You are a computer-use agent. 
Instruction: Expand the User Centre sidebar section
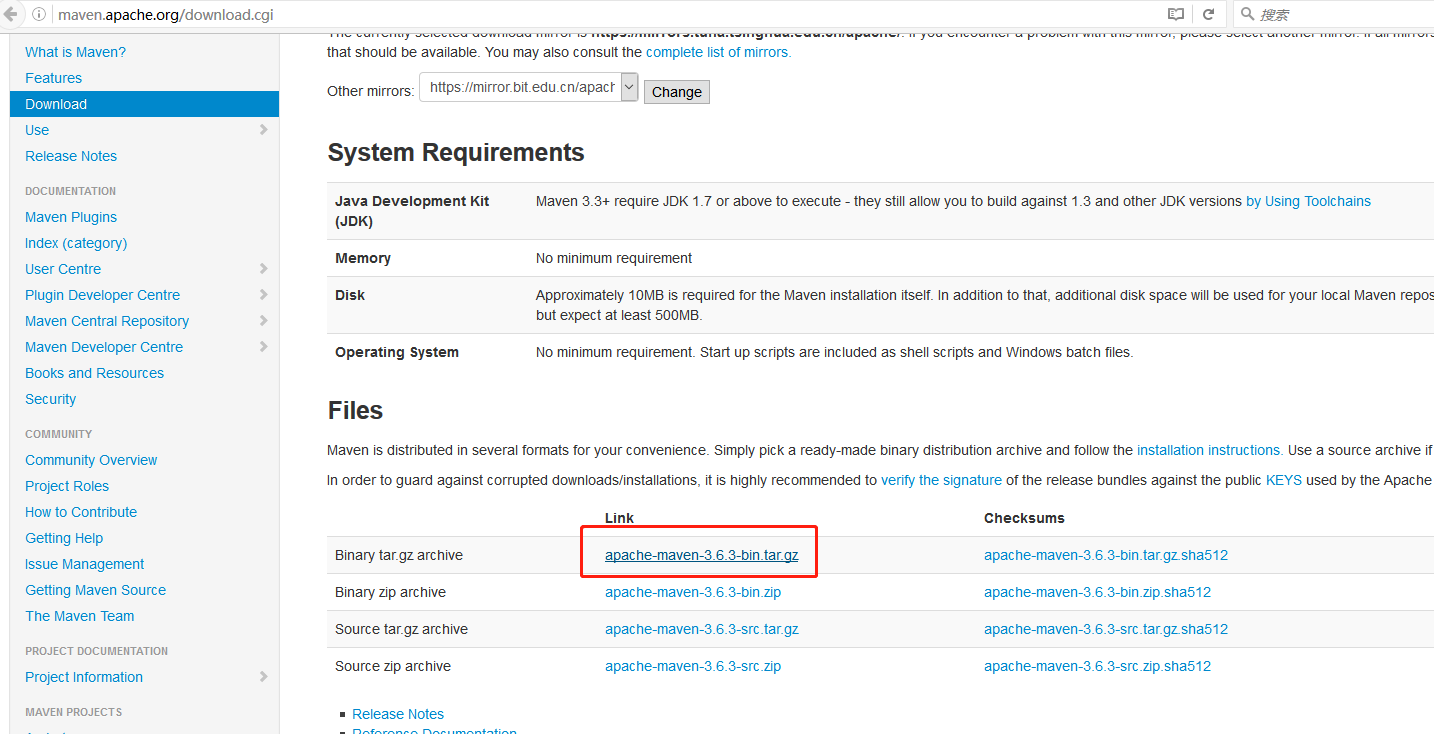click(264, 268)
